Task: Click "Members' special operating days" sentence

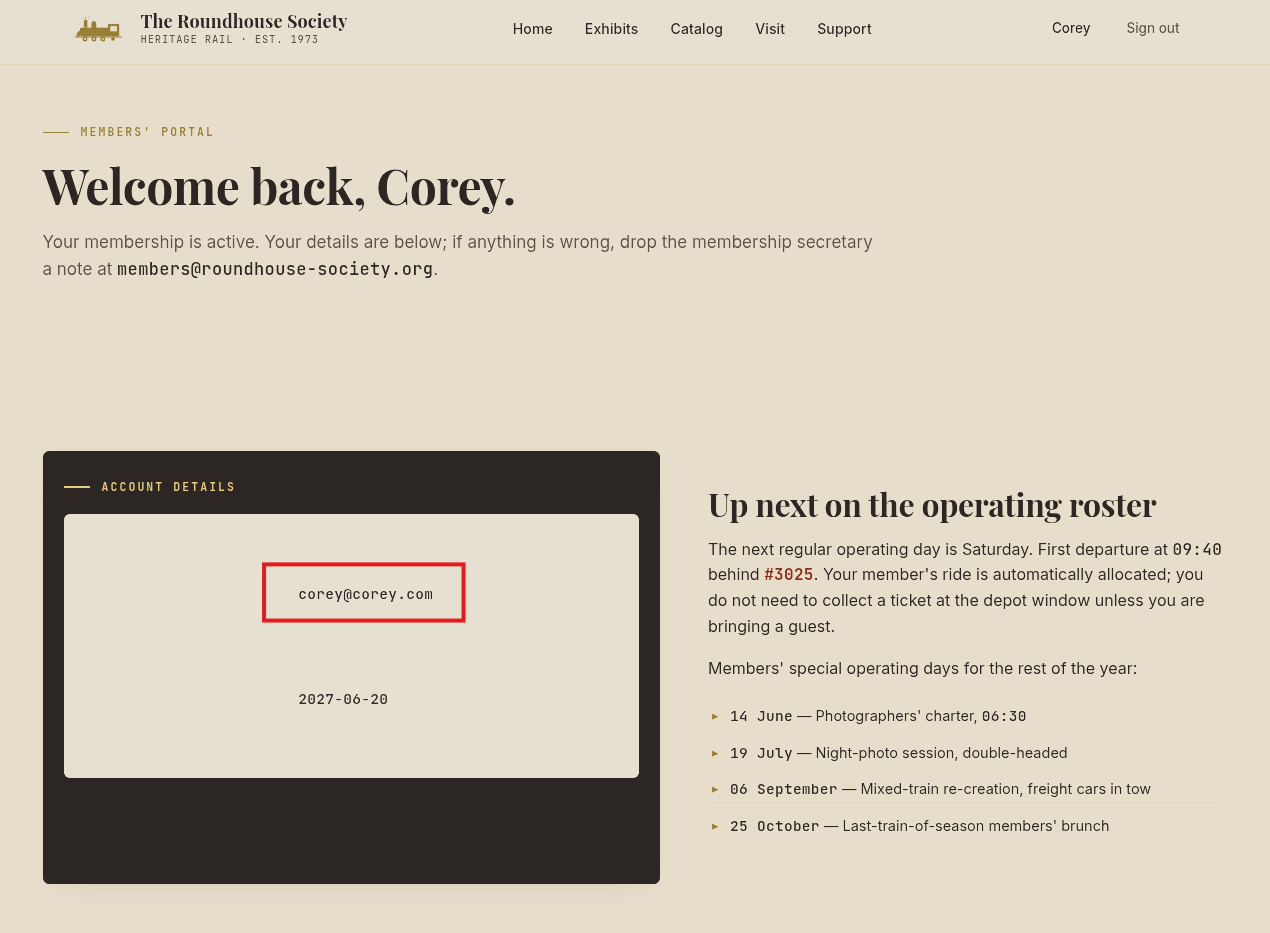Action: pyautogui.click(x=922, y=668)
